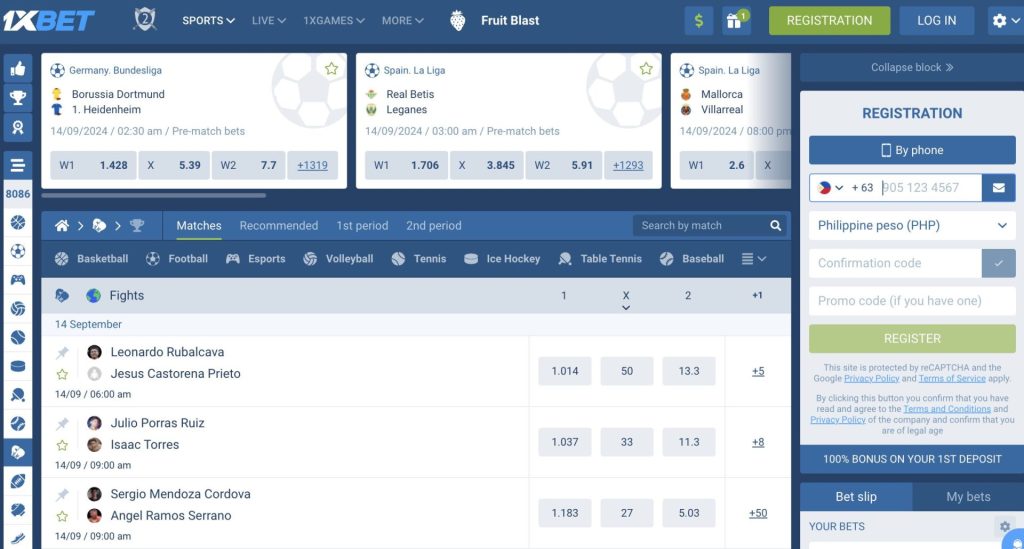Toggle favorite star for Jesus Castorena Prieto fight
1024x549 pixels.
[x=62, y=374]
